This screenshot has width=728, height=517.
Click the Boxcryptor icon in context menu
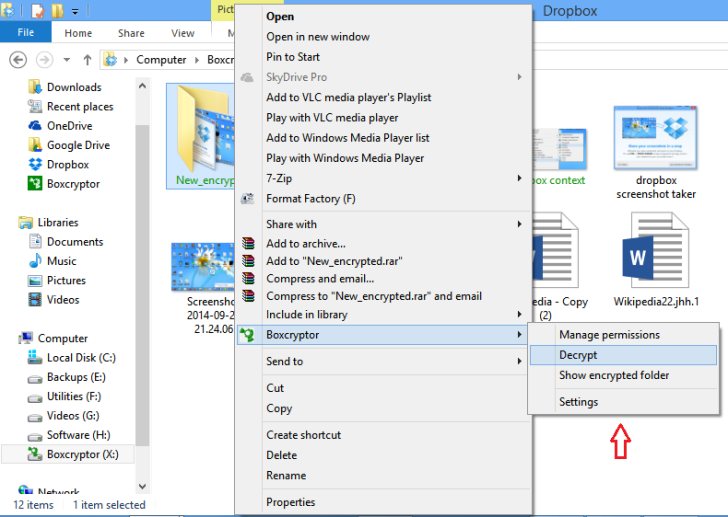(248, 335)
